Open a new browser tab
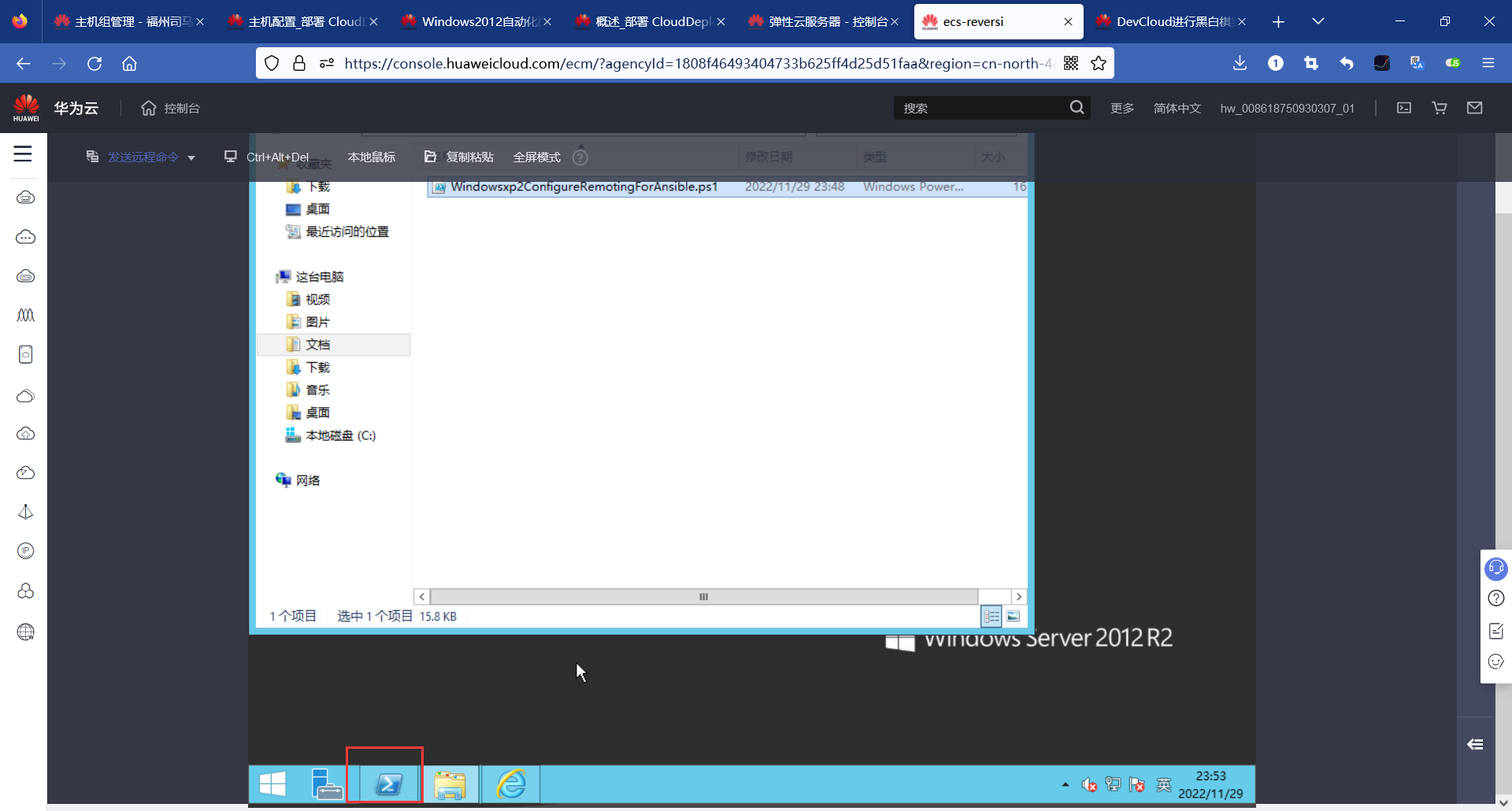1512x811 pixels. [1278, 22]
